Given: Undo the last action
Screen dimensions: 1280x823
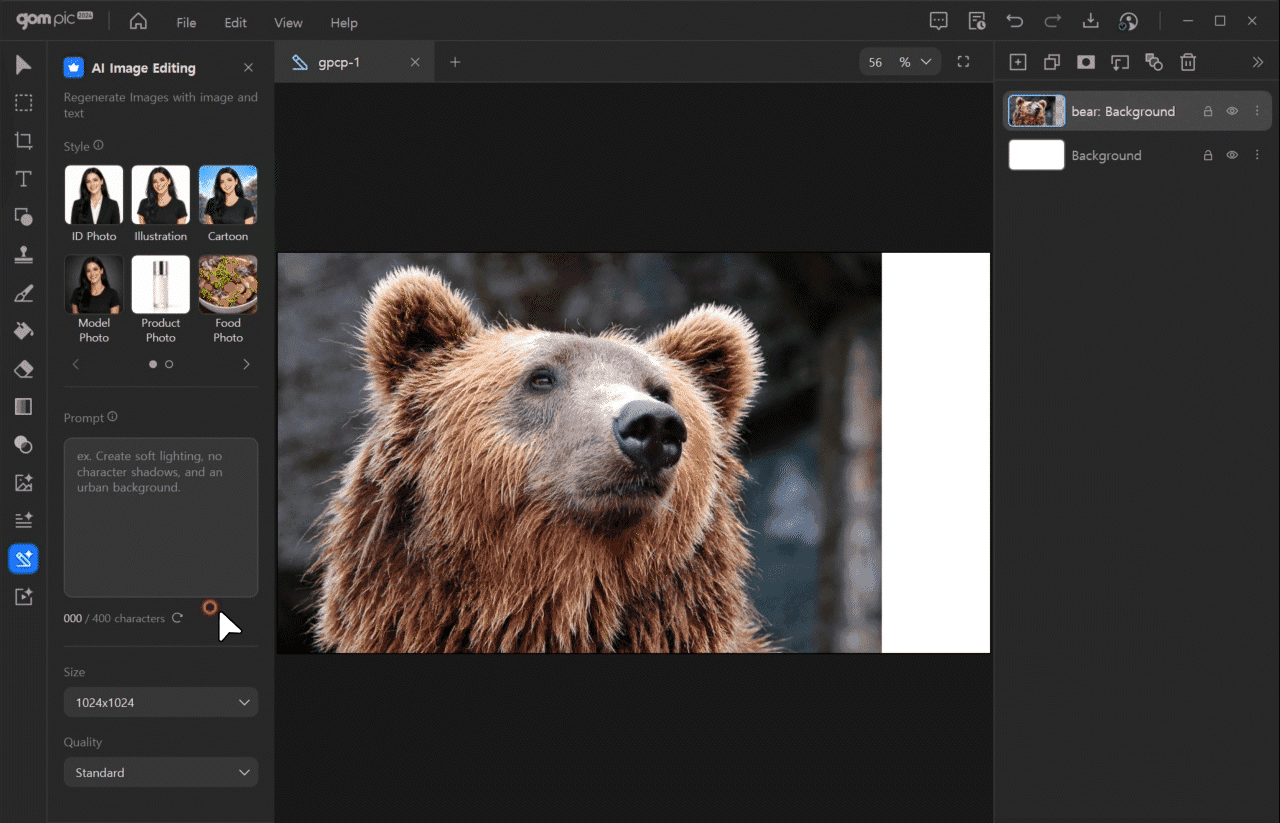Looking at the screenshot, I should (1015, 21).
